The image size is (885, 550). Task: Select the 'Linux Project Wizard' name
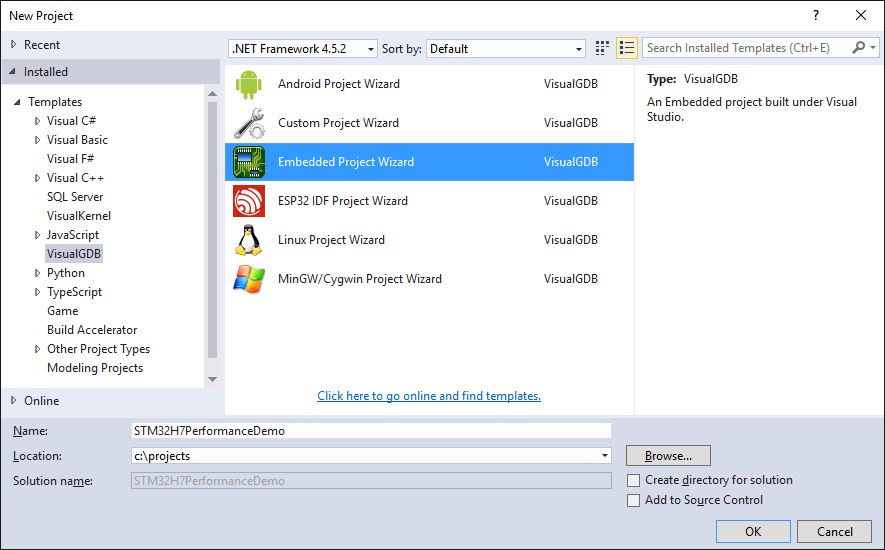(331, 240)
